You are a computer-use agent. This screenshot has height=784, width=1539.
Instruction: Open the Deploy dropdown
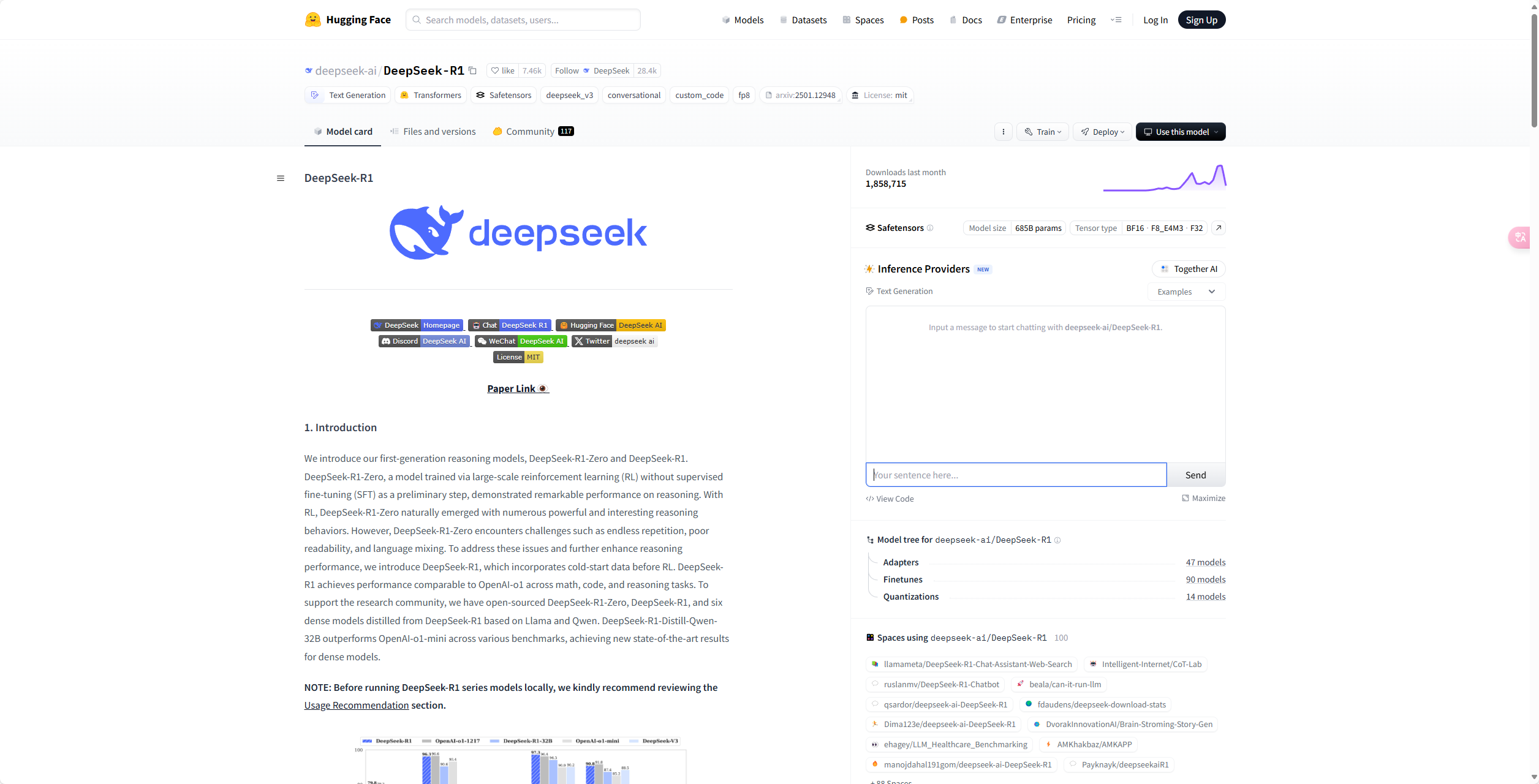pyautogui.click(x=1102, y=132)
